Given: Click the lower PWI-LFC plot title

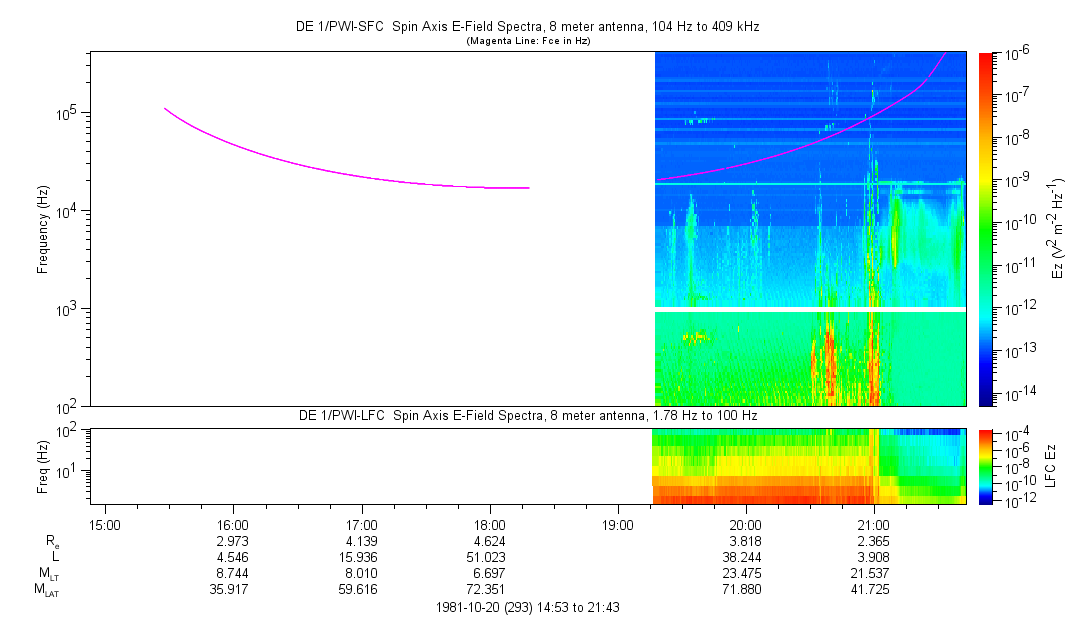Looking at the screenshot, I should (x=529, y=415).
